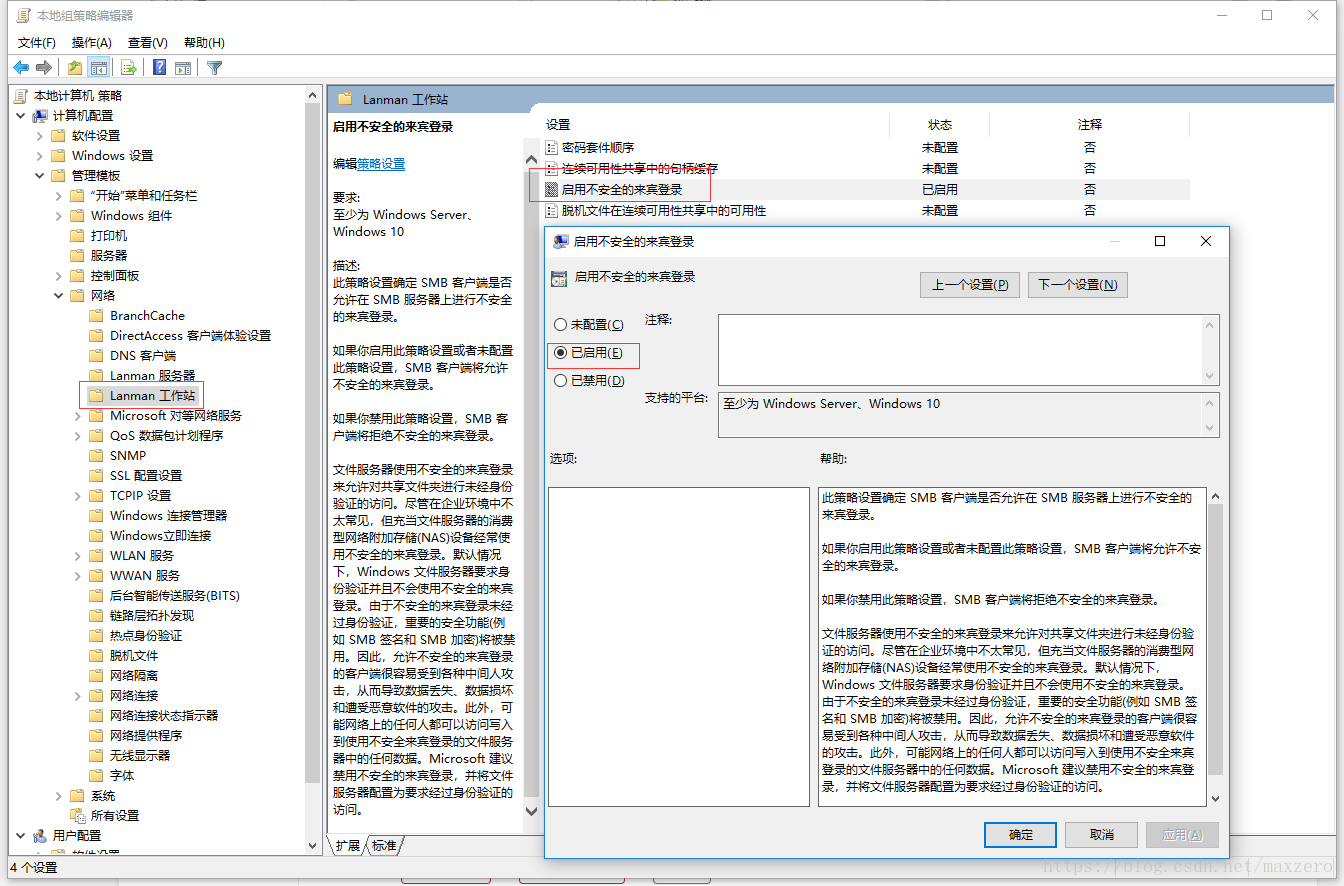Viewport: 1344px width, 886px height.
Task: Click the Back arrow toolbar icon
Action: coord(21,68)
